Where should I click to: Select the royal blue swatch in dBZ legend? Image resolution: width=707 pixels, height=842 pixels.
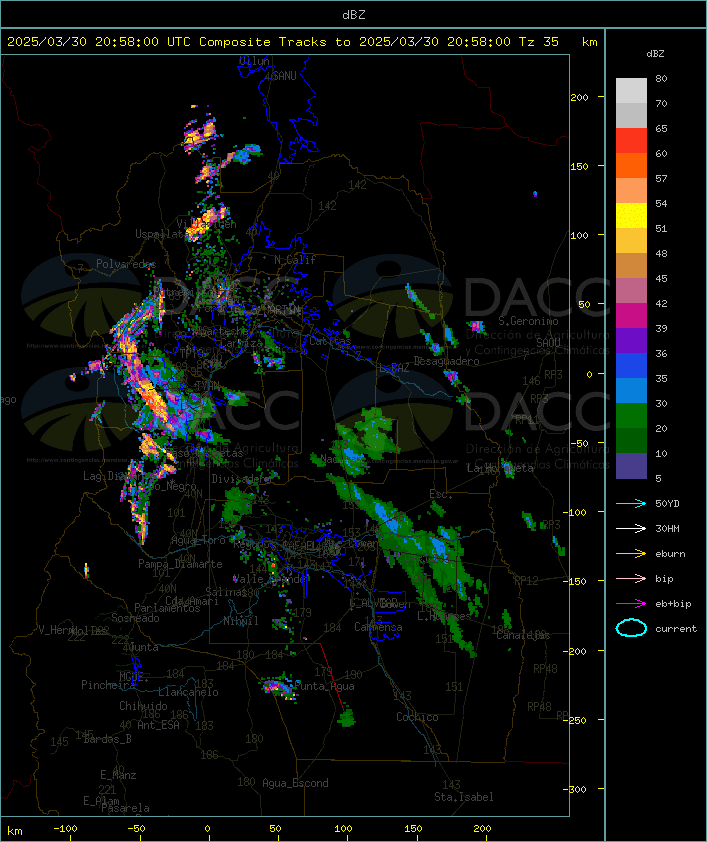(x=631, y=366)
